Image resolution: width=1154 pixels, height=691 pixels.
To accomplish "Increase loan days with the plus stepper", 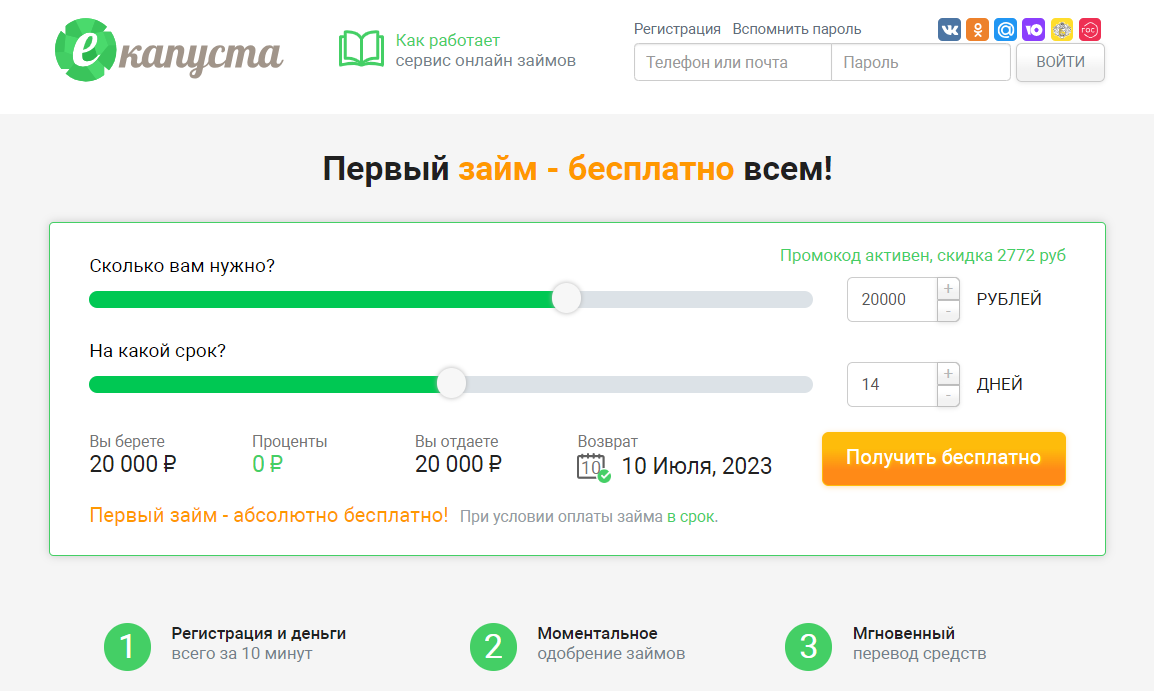I will pyautogui.click(x=947, y=374).
